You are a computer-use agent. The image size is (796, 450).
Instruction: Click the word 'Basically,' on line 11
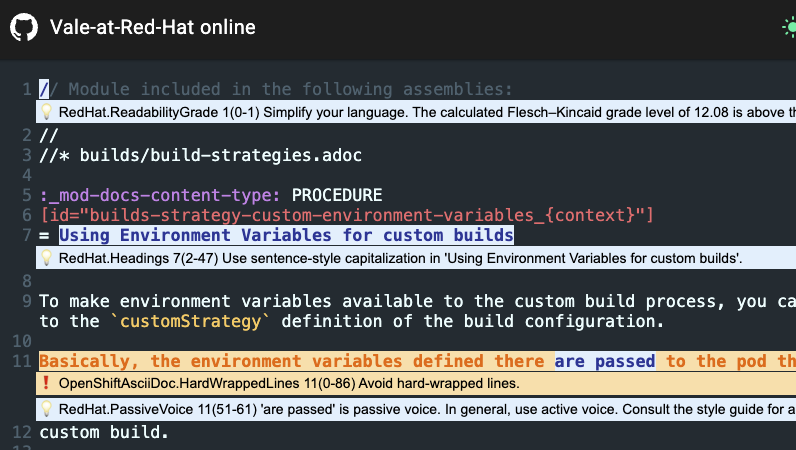[x=89, y=361]
